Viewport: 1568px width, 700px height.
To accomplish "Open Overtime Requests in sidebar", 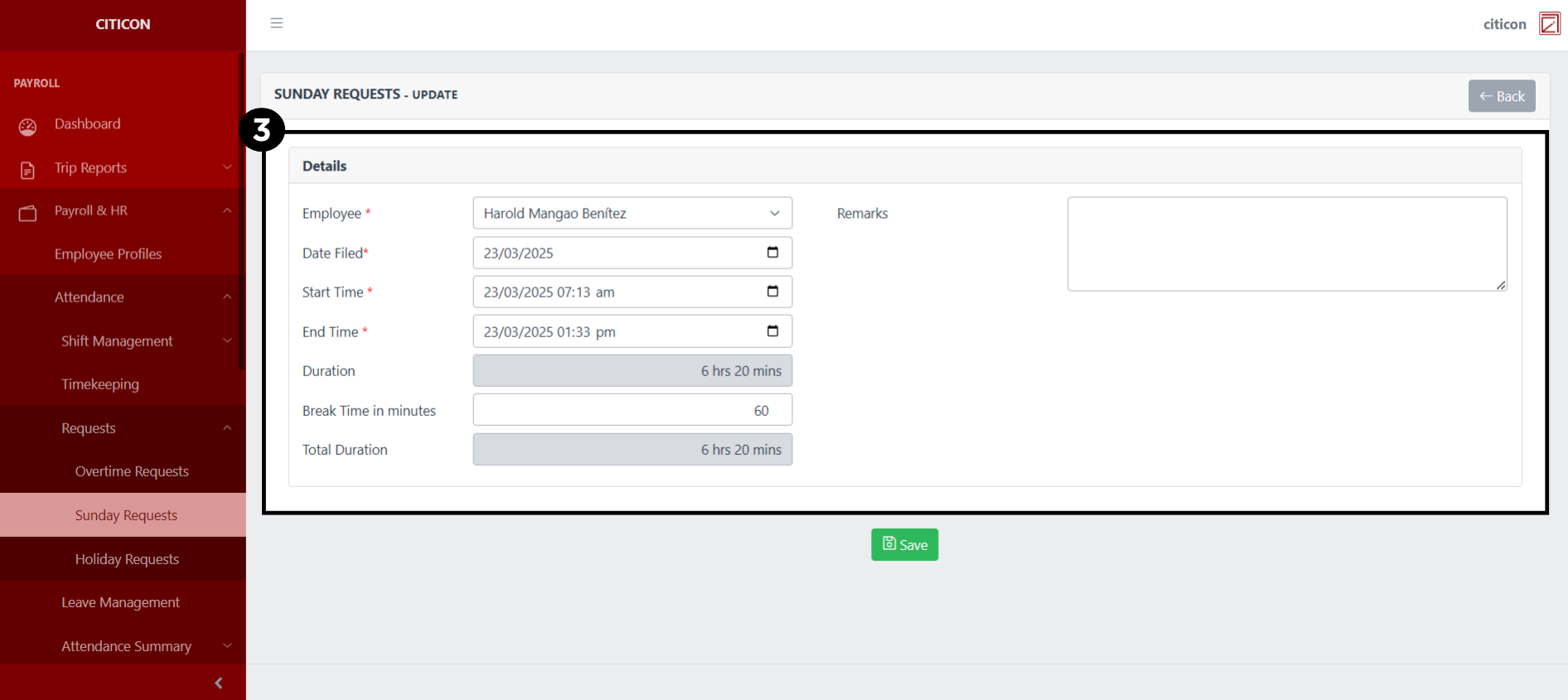I will 132,471.
